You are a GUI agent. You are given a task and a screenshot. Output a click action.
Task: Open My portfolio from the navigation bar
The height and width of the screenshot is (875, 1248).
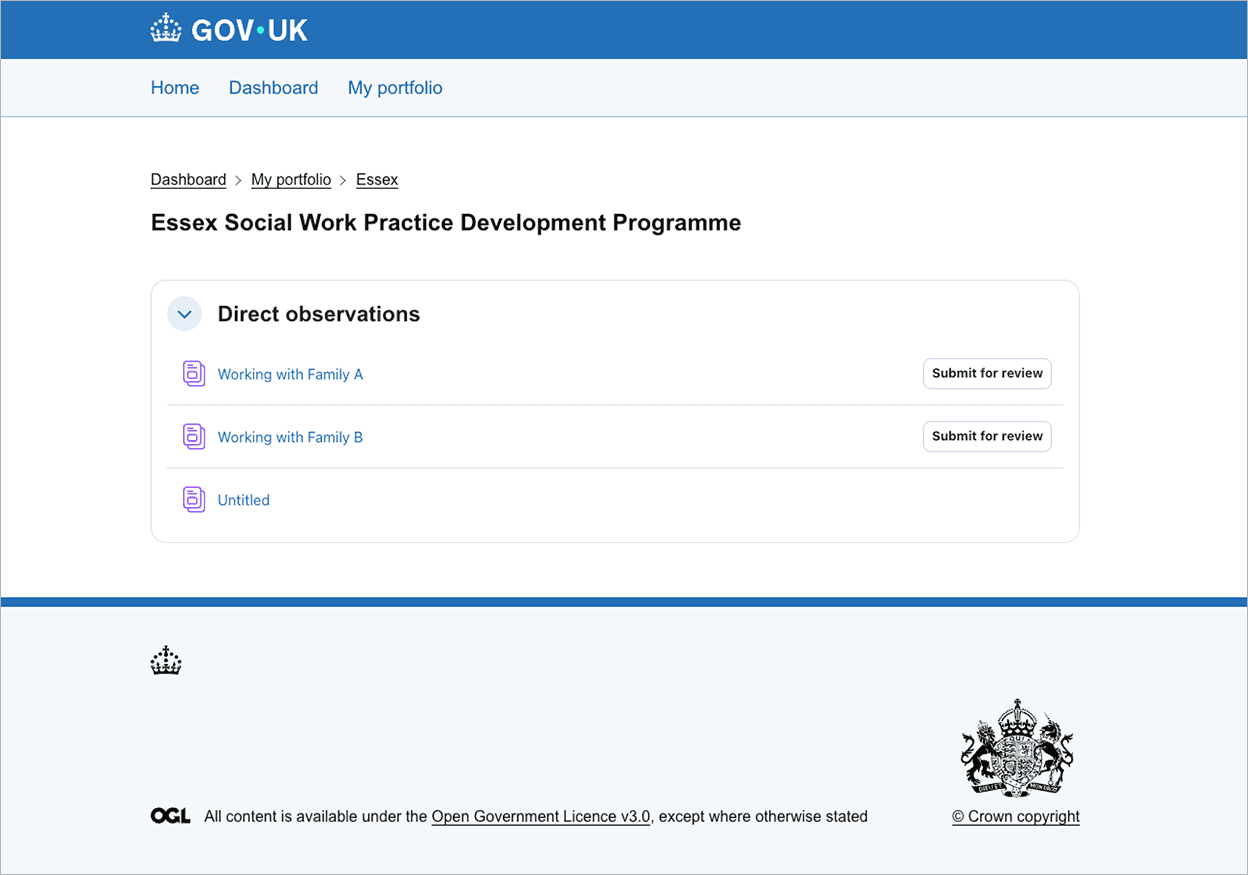click(394, 88)
